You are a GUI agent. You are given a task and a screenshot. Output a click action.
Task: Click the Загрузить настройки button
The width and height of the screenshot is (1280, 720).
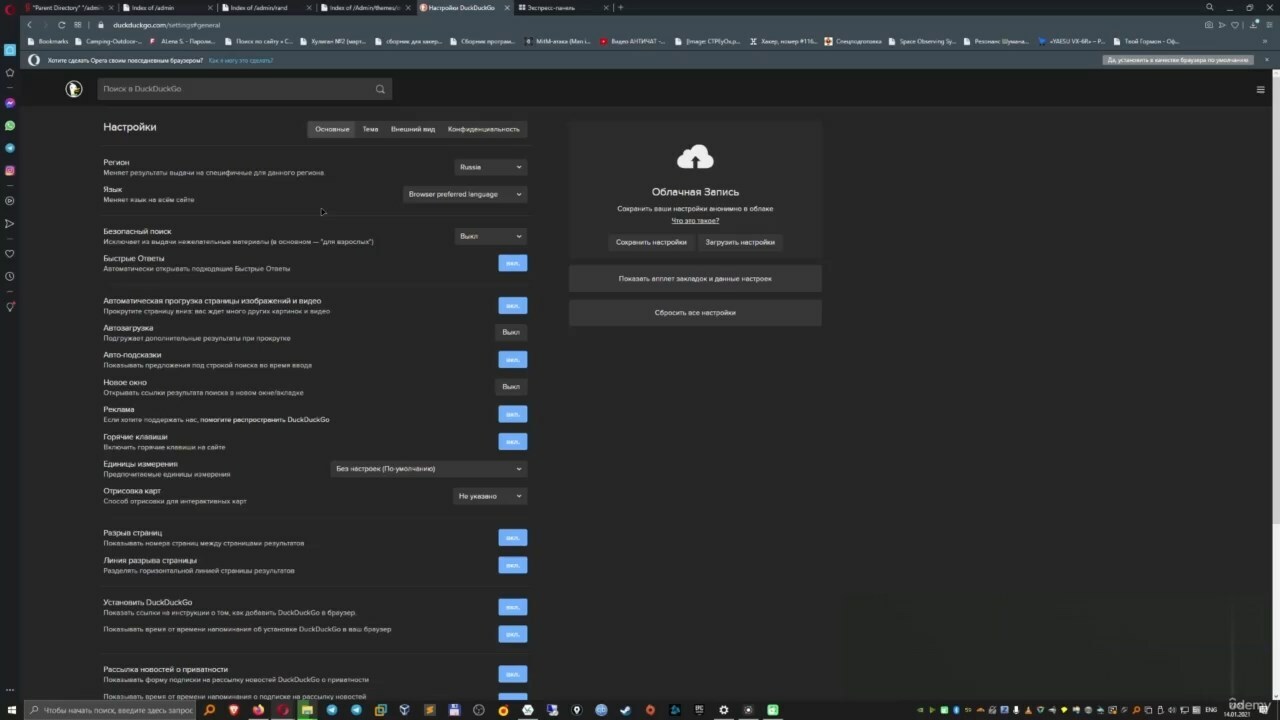740,242
